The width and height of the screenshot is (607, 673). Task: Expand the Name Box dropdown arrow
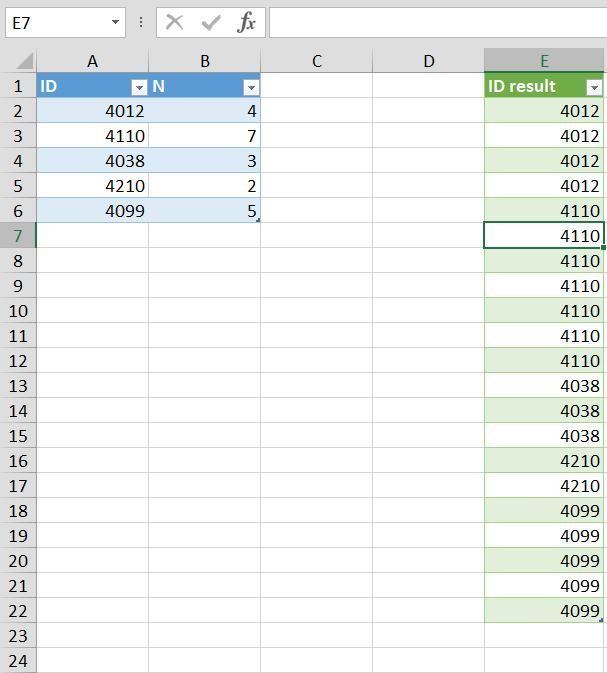[x=115, y=22]
